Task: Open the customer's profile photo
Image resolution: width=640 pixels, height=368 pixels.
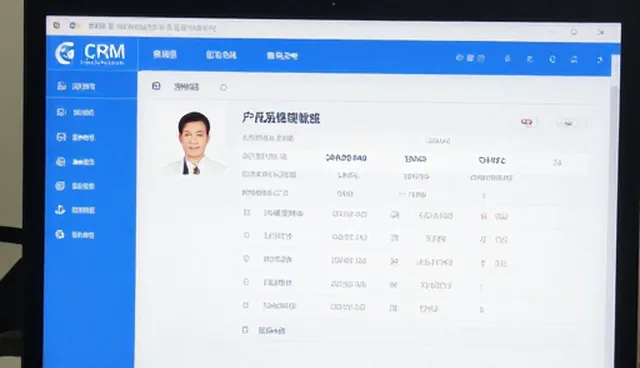Action: (x=195, y=143)
